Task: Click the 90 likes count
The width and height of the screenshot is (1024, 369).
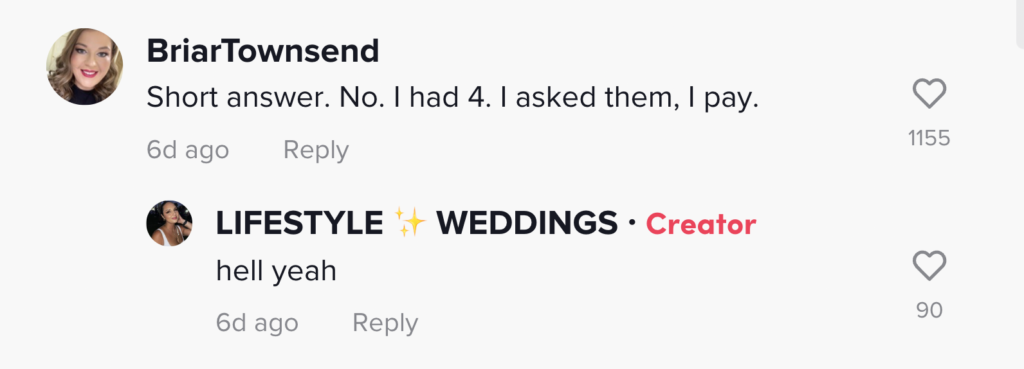Action: pos(929,311)
